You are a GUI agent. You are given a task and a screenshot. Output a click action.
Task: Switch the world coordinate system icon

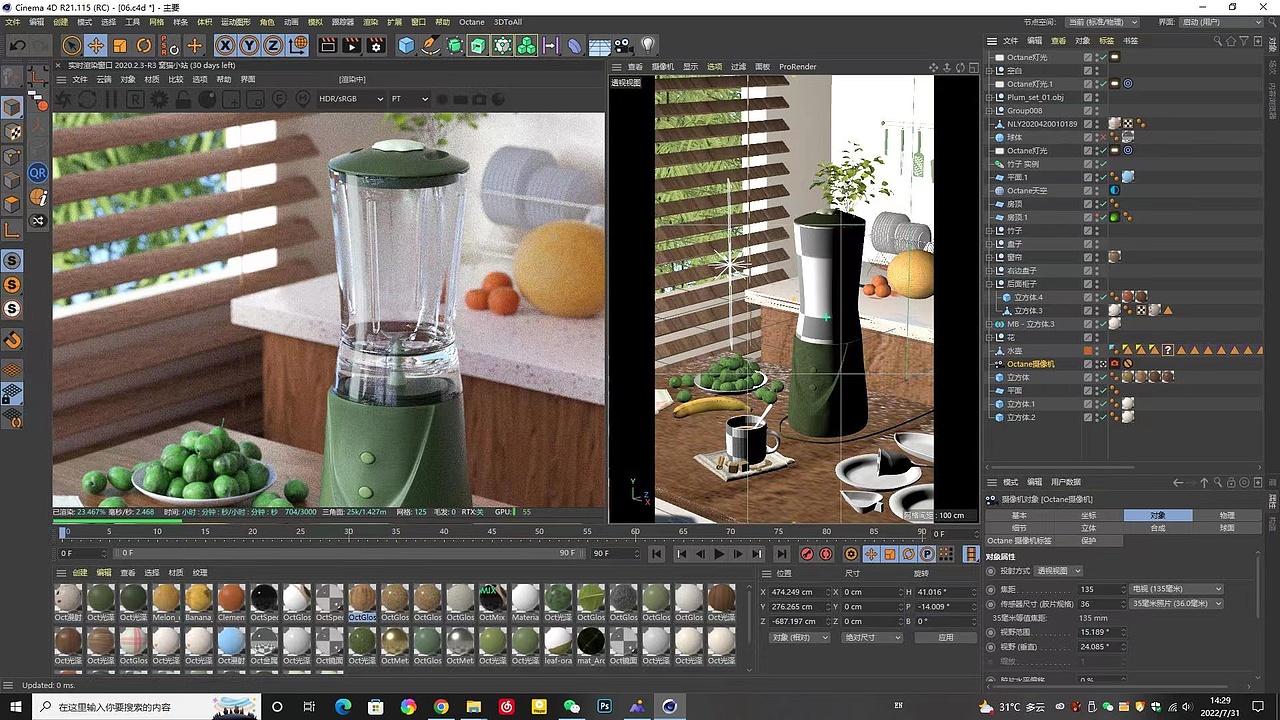click(x=298, y=45)
